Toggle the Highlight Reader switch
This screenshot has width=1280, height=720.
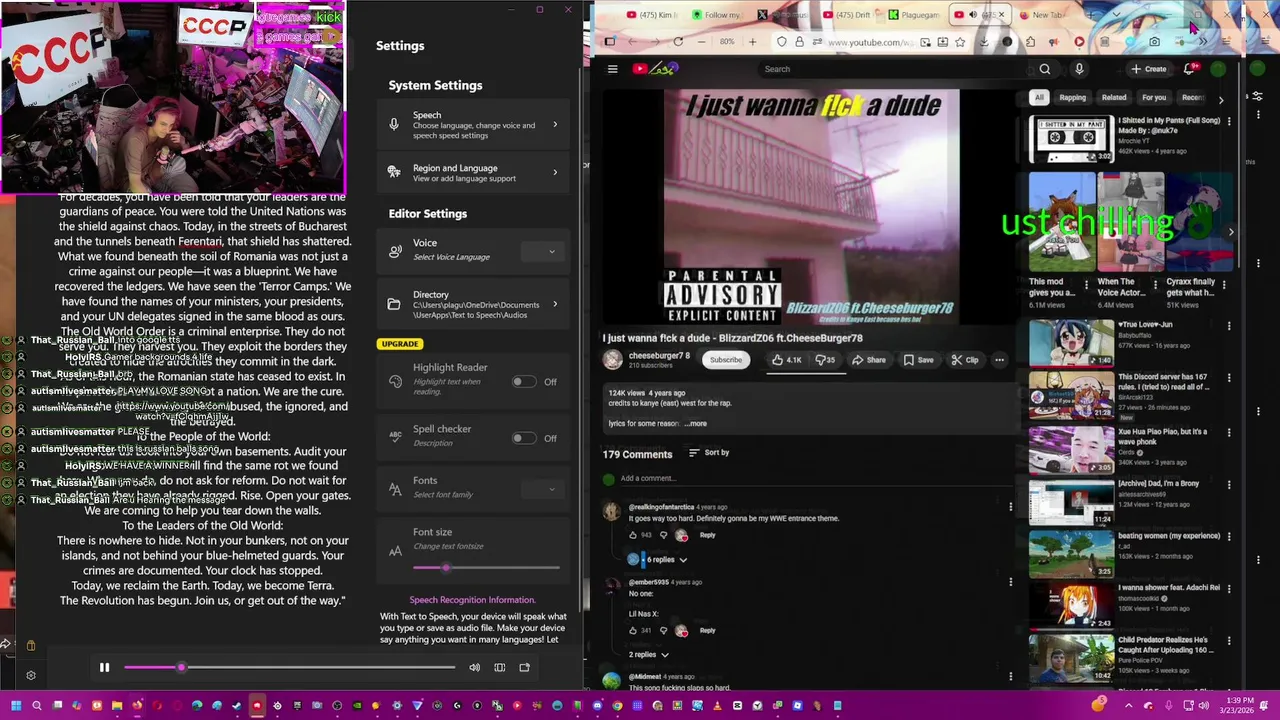pos(523,382)
